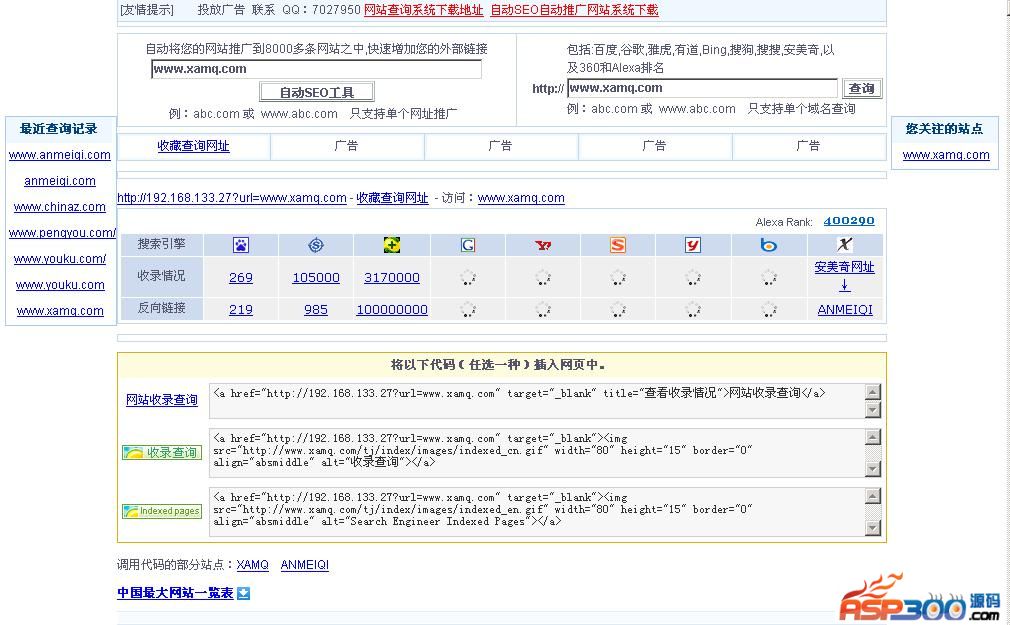Open the 安美奇网址 link
1010x625 pixels.
coord(844,267)
